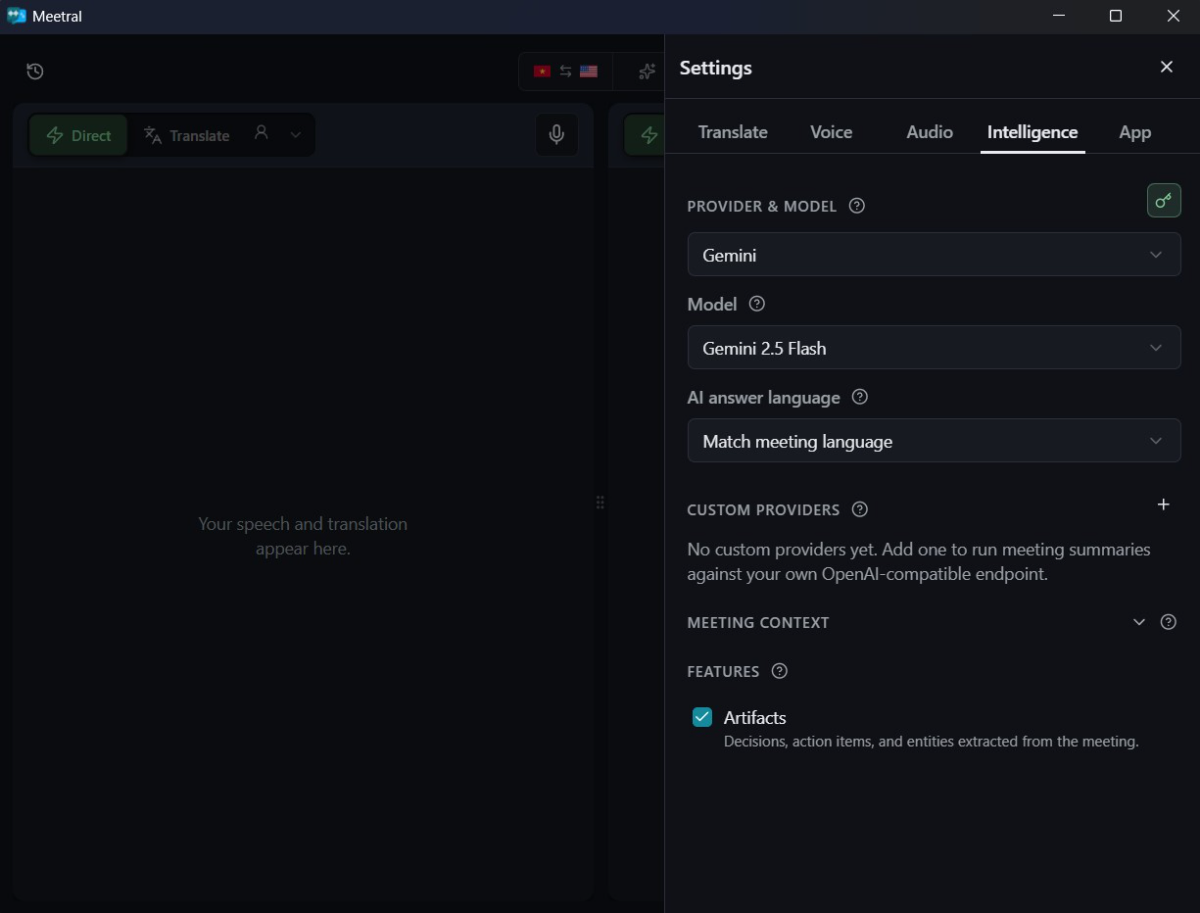The width and height of the screenshot is (1200, 913).
Task: Click help icon beside Provider & Model
Action: (856, 205)
